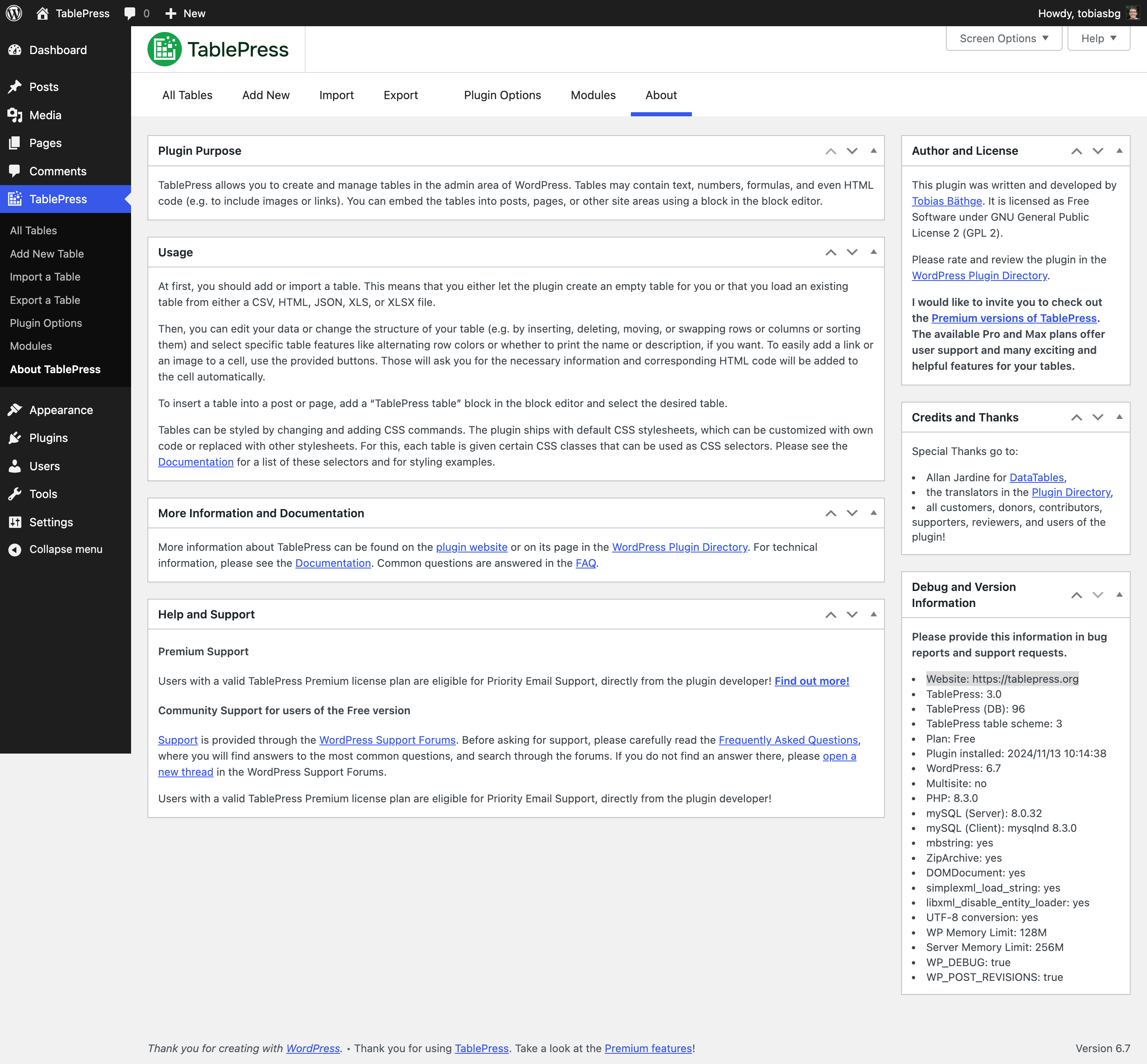Open the WordPress logo menu in admin bar

tap(14, 13)
